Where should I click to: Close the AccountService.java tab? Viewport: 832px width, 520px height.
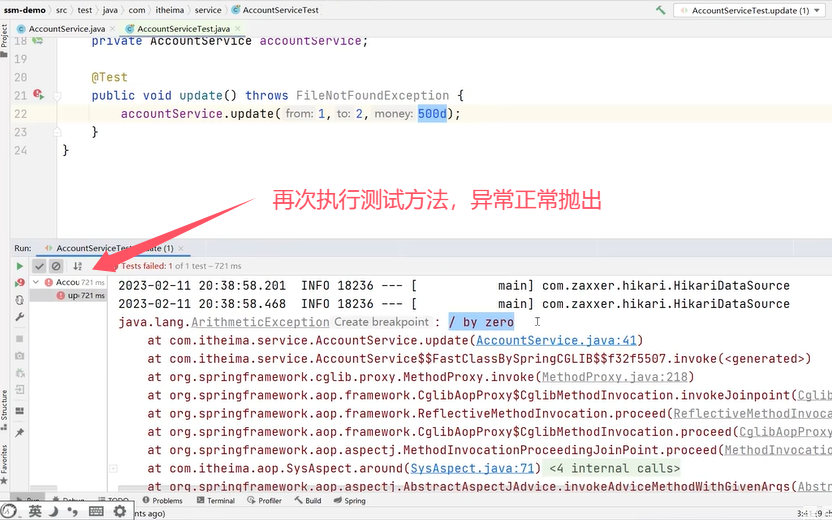[x=112, y=29]
